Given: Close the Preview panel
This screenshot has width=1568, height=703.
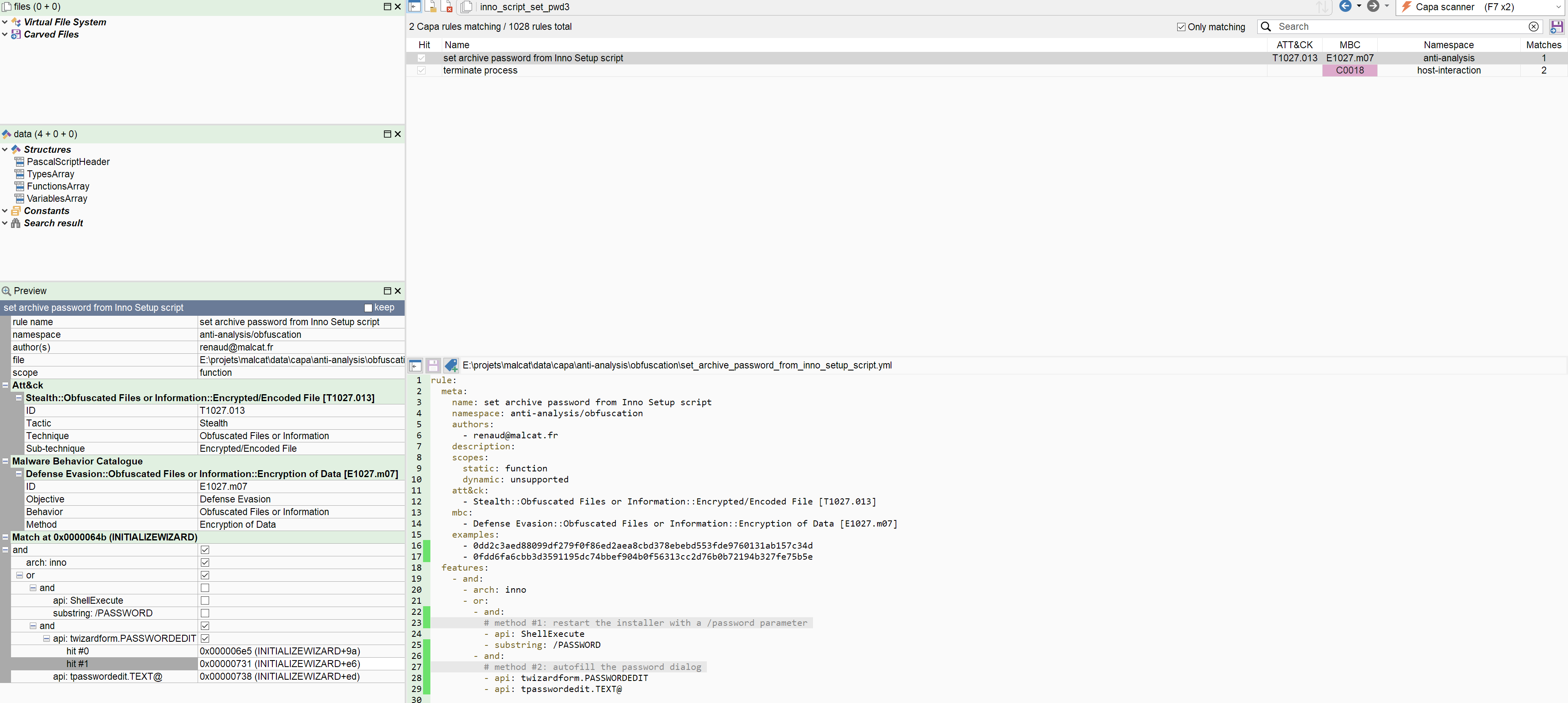Looking at the screenshot, I should coord(397,291).
